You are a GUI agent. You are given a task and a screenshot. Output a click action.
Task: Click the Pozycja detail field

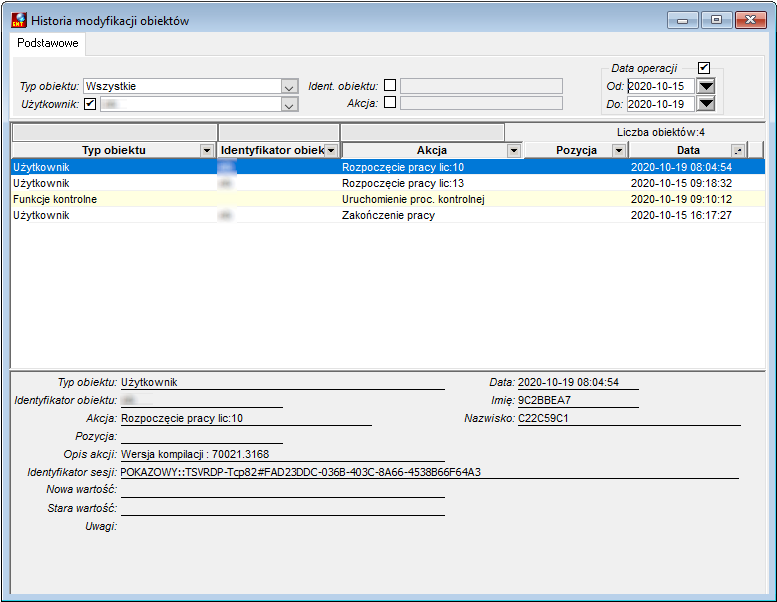(202, 437)
